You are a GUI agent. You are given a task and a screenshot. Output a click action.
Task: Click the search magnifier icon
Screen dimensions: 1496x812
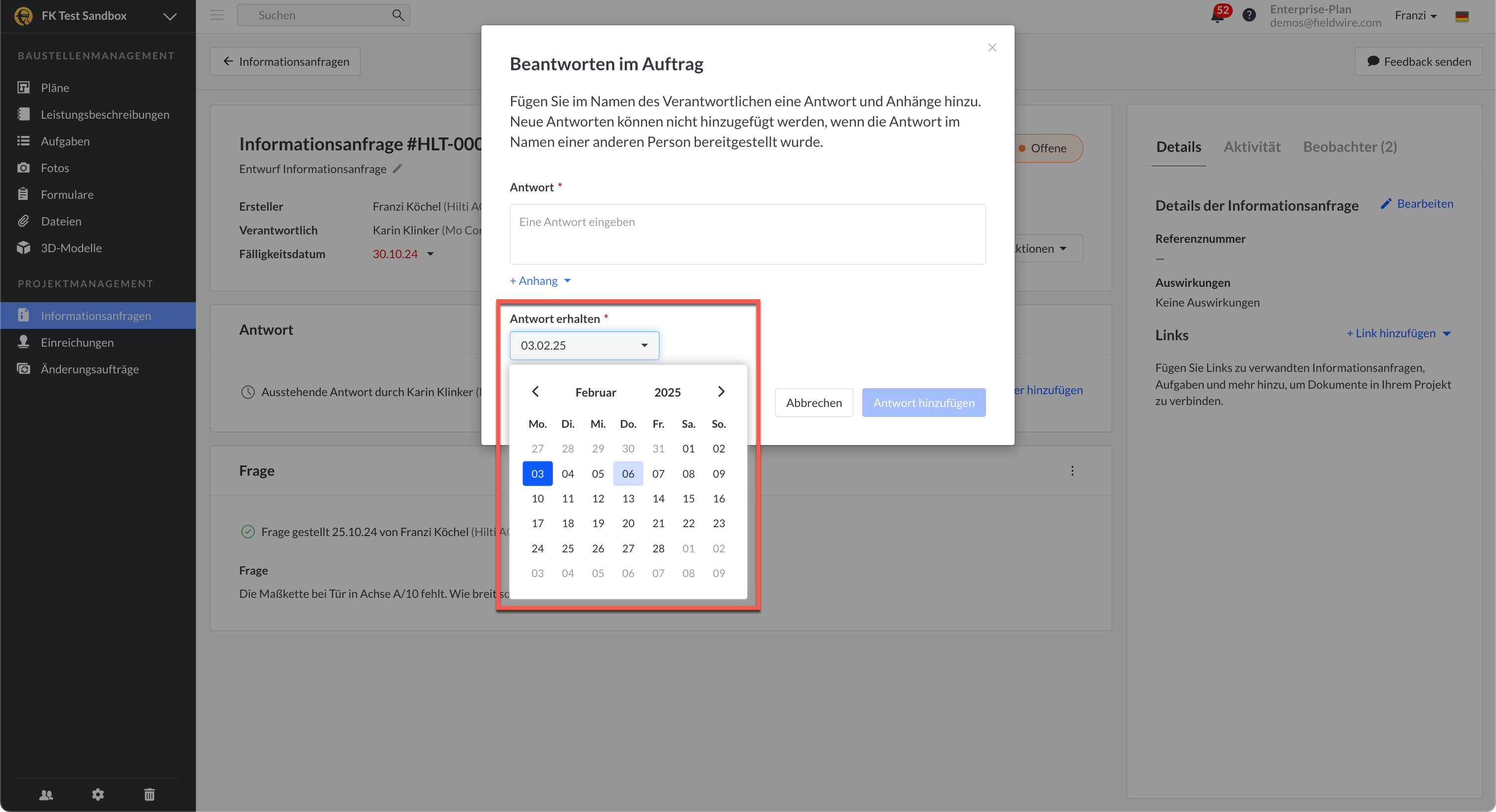398,15
